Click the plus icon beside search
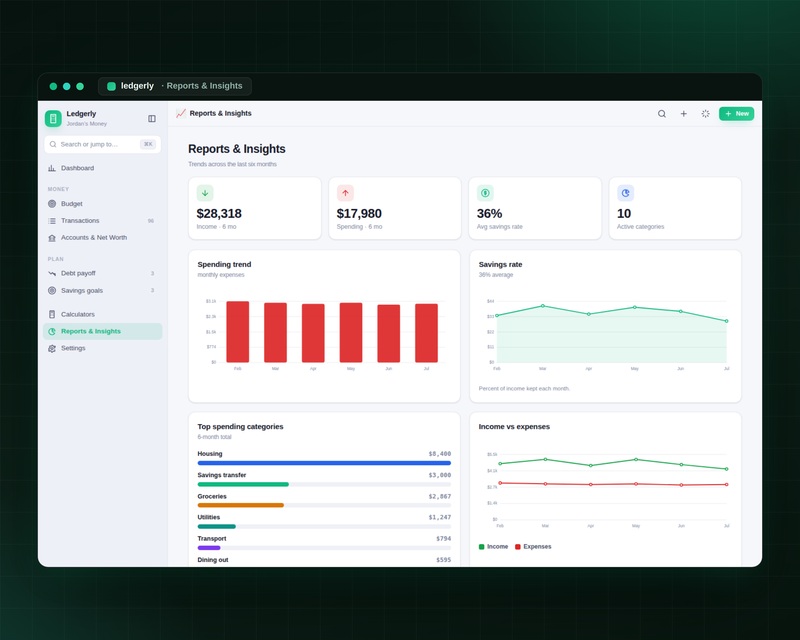Viewport: 800px width, 640px height. [684, 114]
